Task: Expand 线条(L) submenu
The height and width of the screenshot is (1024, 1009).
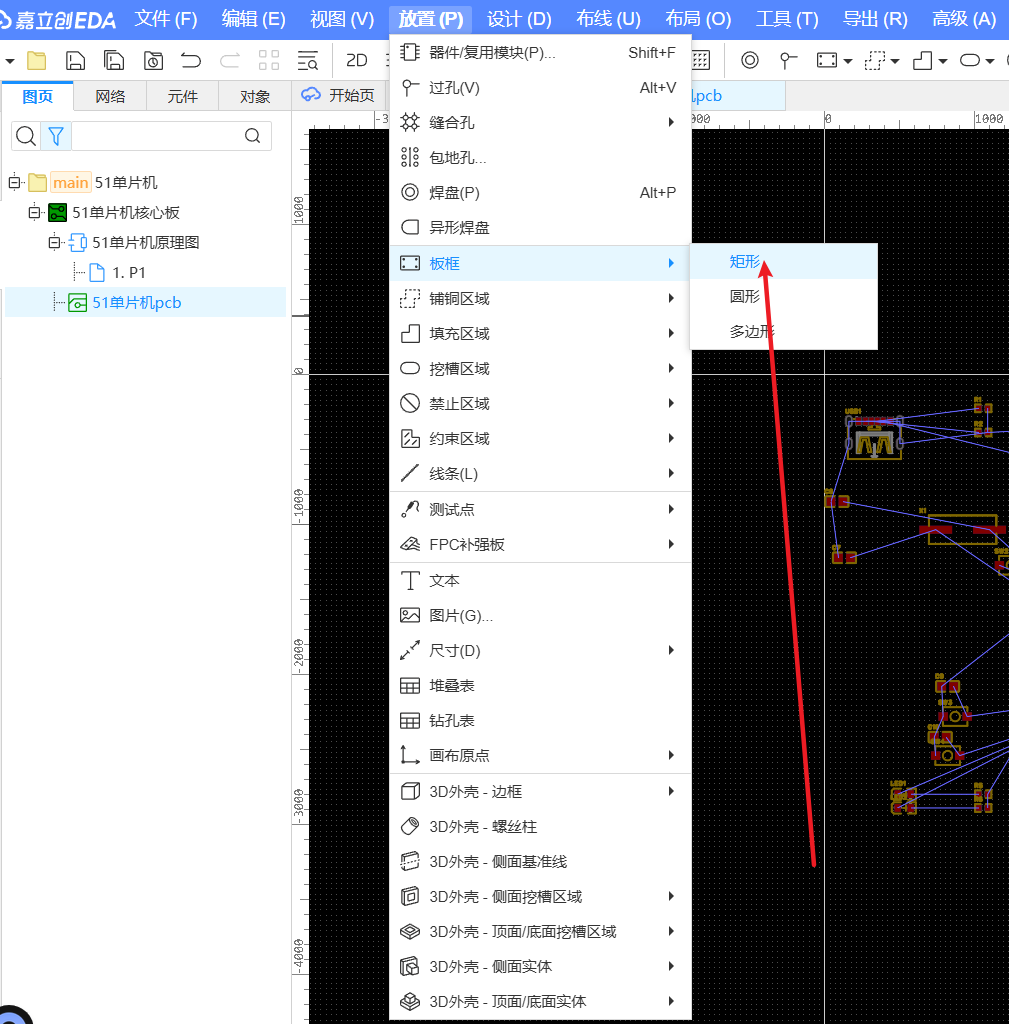Action: [540, 473]
